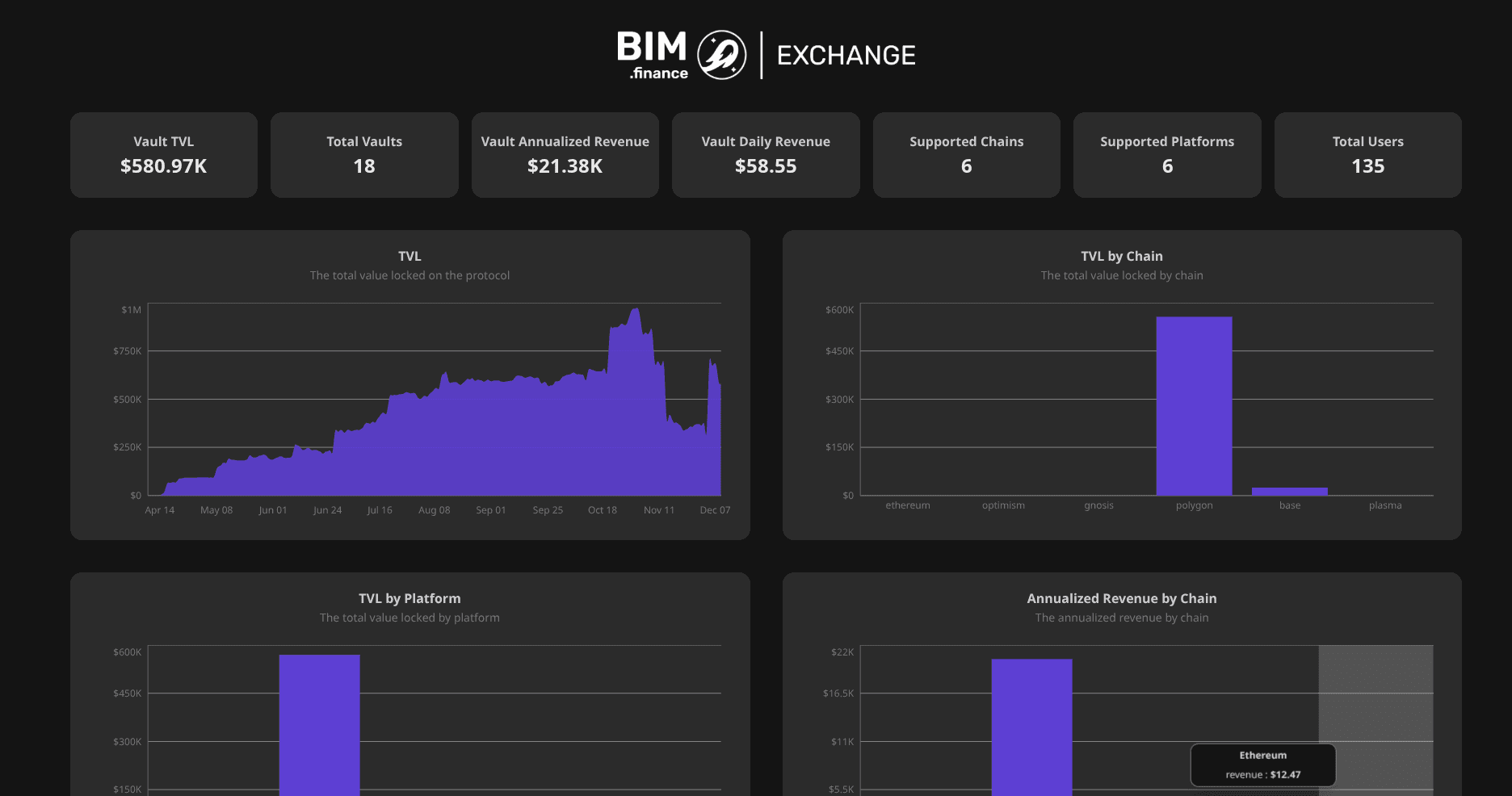Click the tall bar in Annualized Revenue by Chain

[1031, 727]
